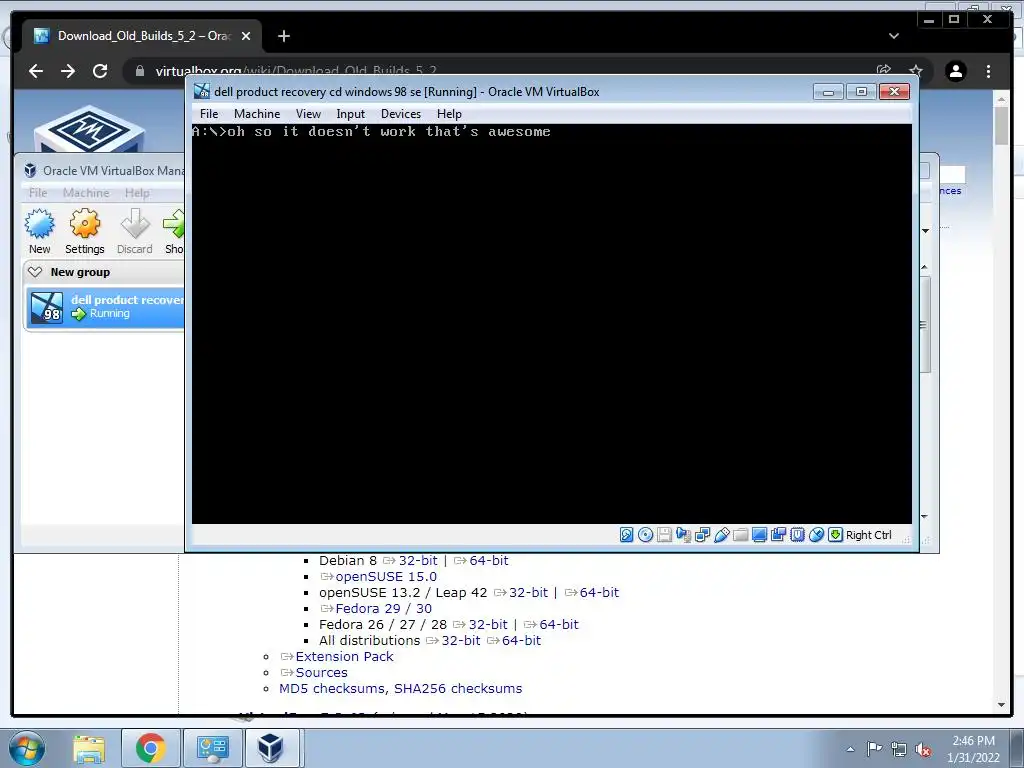Open the File menu in VirtualBox Manager

38,193
